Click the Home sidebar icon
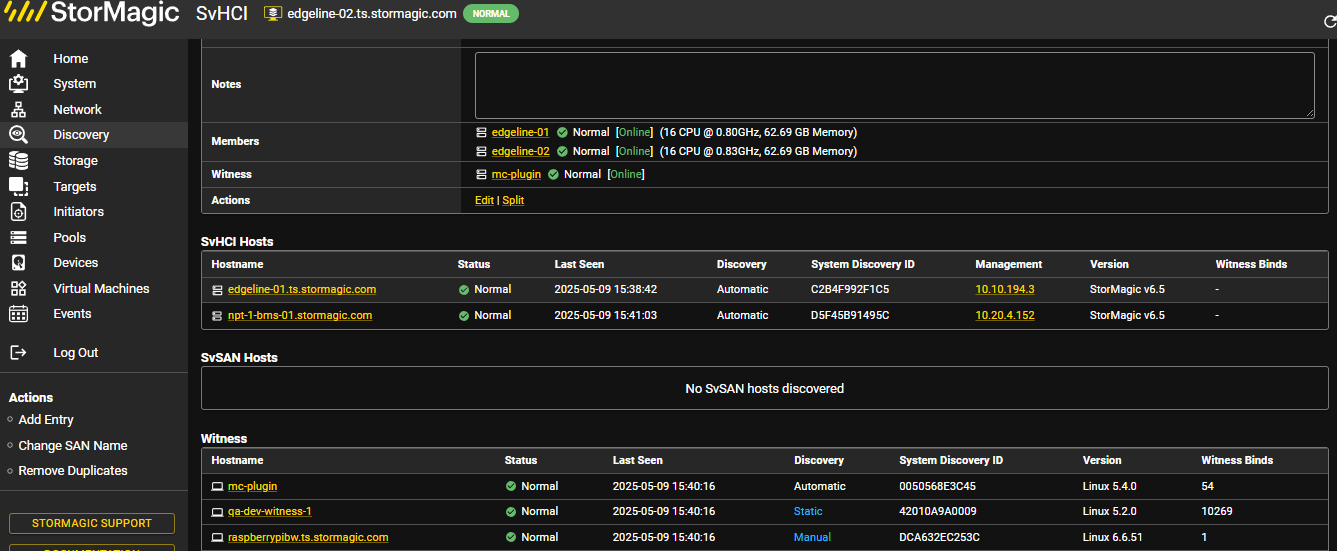The width and height of the screenshot is (1337, 551). click(x=18, y=58)
